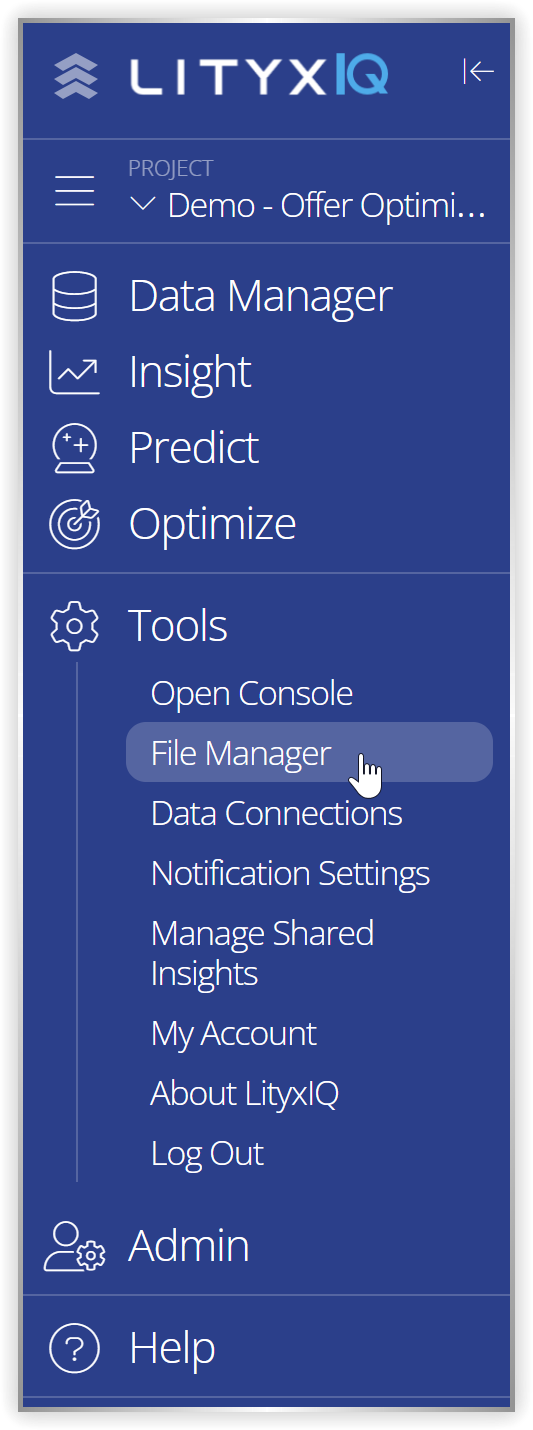The image size is (533, 1430).
Task: Expand the project dropdown chevron
Action: (143, 205)
